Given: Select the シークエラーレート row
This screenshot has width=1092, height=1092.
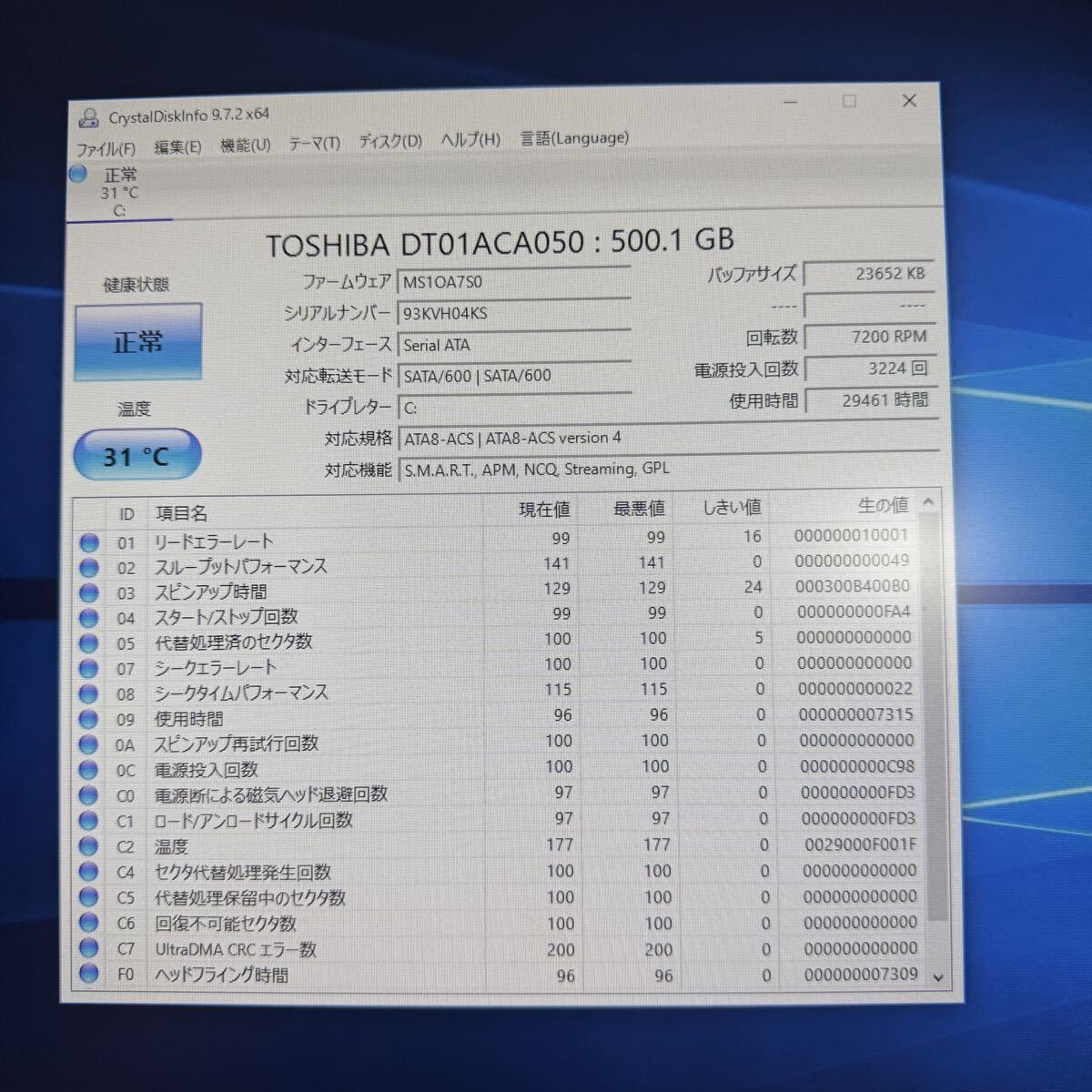Looking at the screenshot, I should (497, 666).
